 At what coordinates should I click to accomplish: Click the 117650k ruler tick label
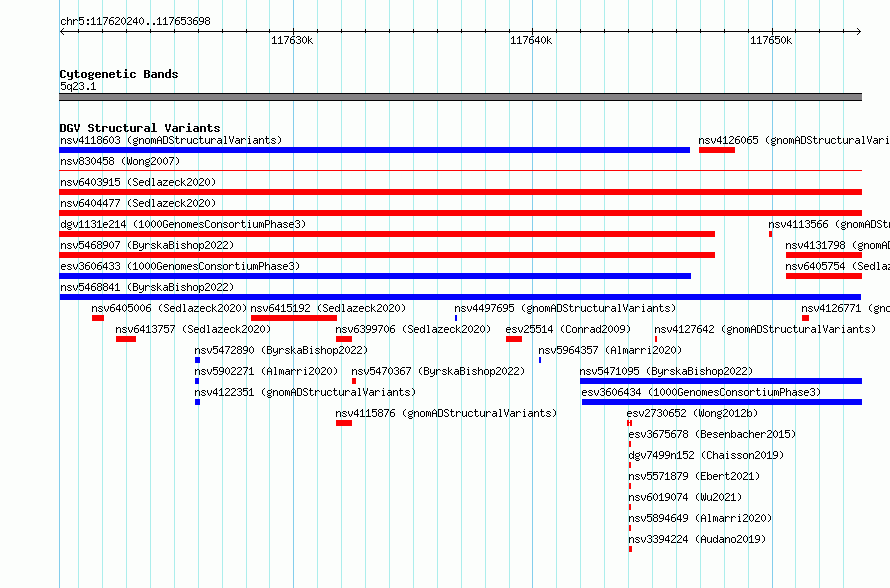pos(771,40)
